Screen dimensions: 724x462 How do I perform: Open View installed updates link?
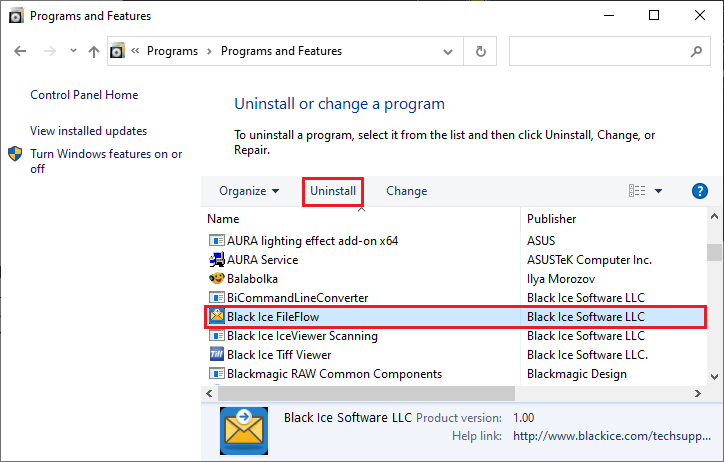(x=89, y=131)
